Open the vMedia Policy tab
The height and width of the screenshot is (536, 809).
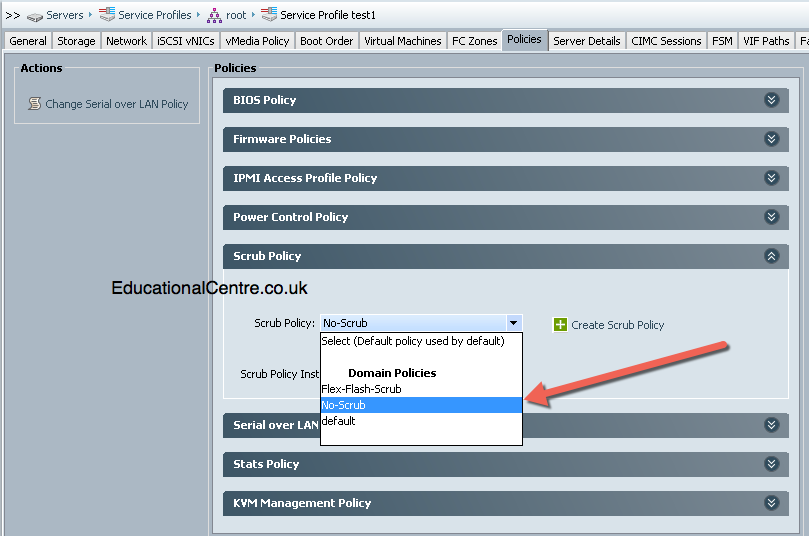[257, 41]
